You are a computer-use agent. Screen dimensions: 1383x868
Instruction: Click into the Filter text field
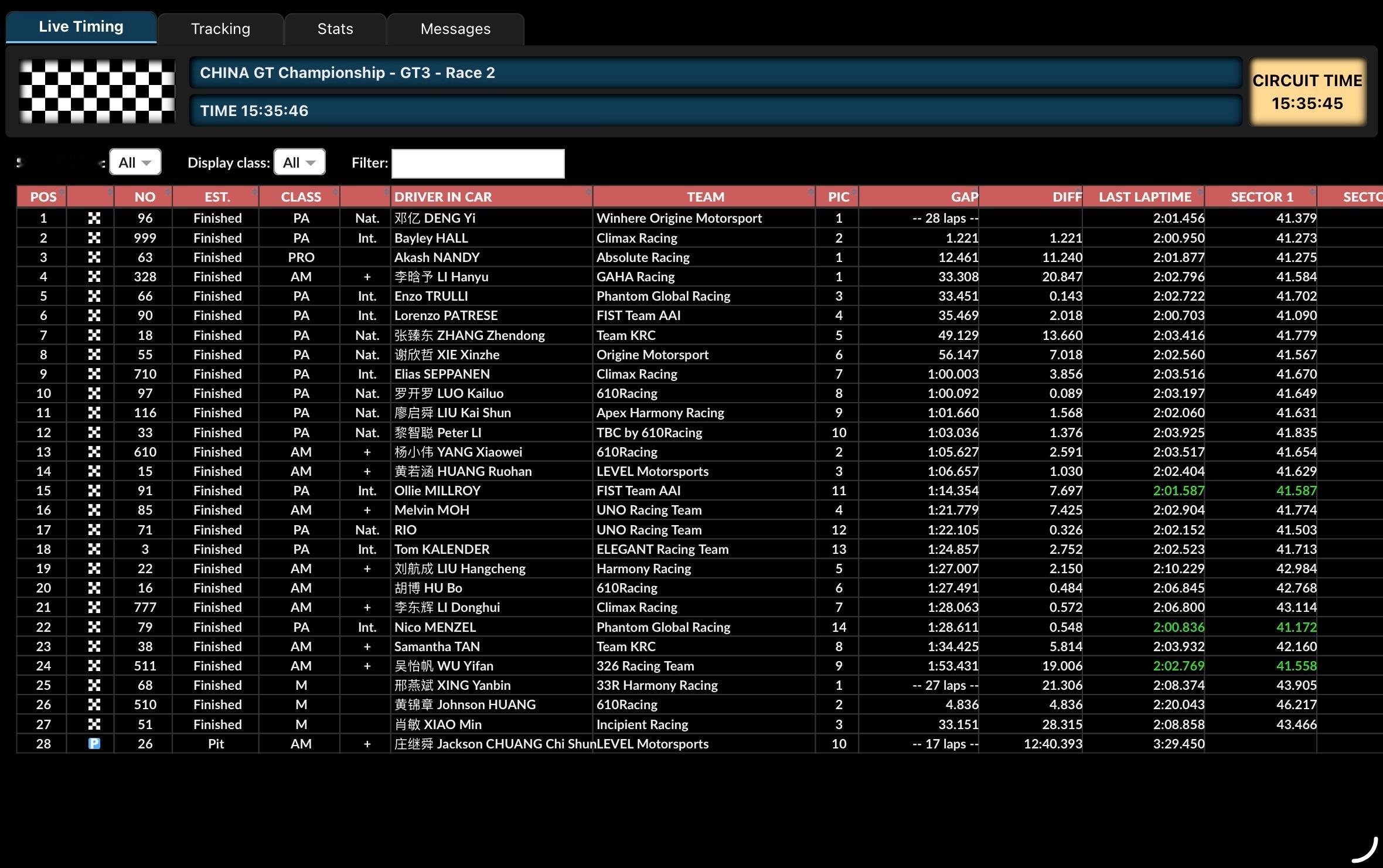(478, 164)
